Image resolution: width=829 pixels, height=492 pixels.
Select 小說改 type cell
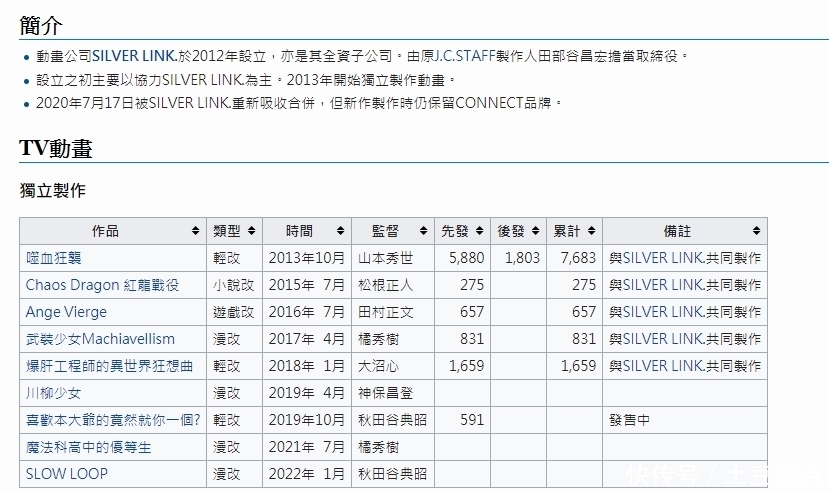click(234, 285)
